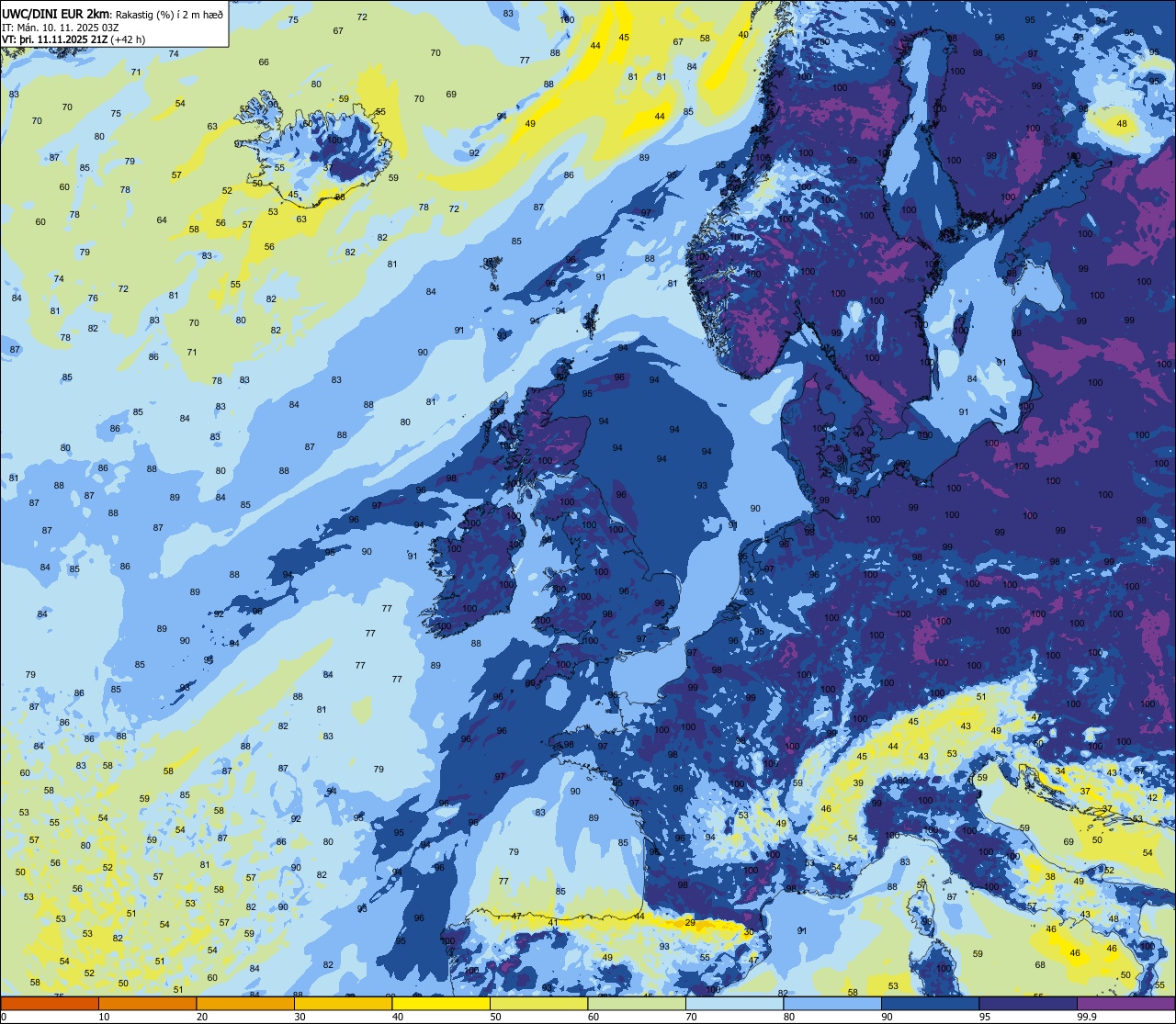This screenshot has height=1024, width=1176.
Task: Click the 'UWC/DINI EUR 2km' title text
Action: click(53, 13)
